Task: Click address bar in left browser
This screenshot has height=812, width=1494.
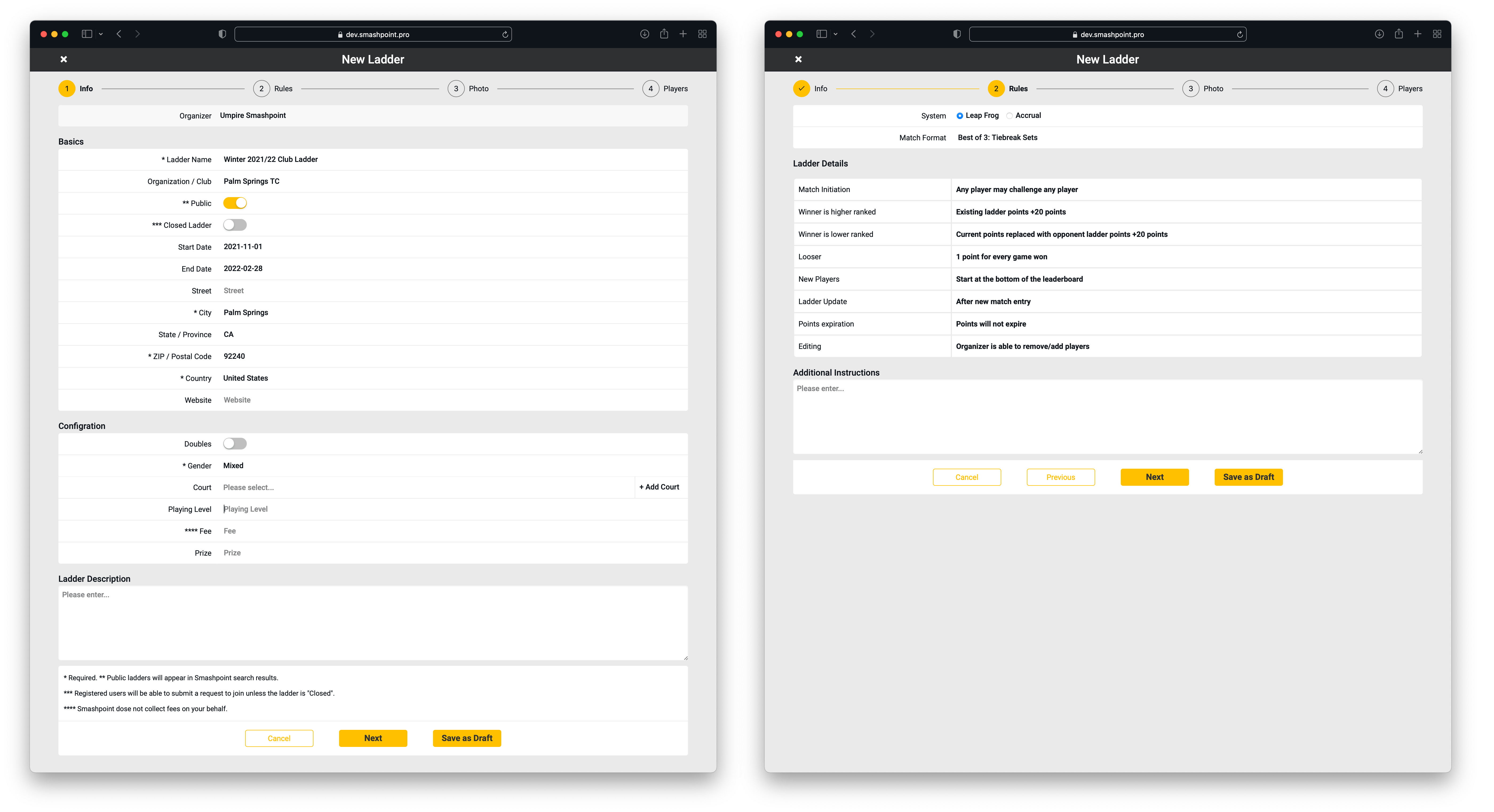Action: [373, 35]
